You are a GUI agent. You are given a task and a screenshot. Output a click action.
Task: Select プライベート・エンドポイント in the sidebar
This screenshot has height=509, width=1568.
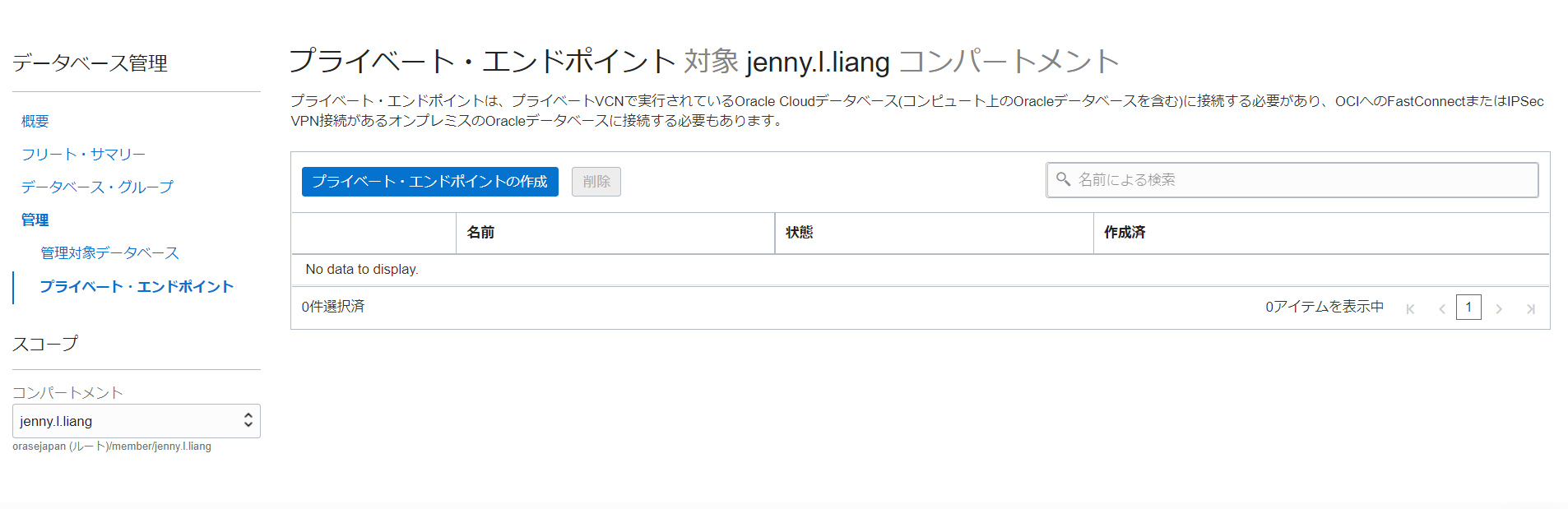[137, 287]
